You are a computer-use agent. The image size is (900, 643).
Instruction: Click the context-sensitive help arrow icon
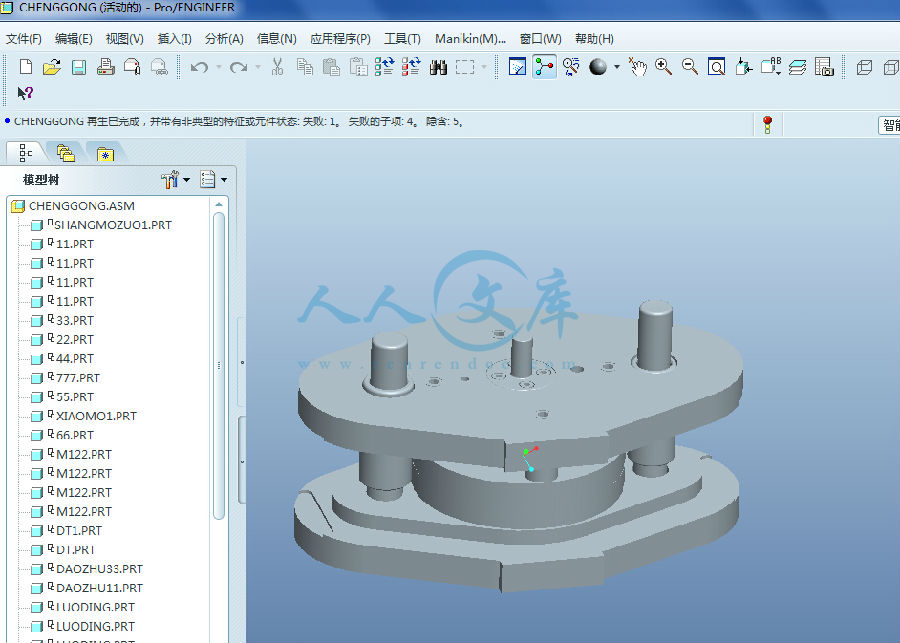25,93
